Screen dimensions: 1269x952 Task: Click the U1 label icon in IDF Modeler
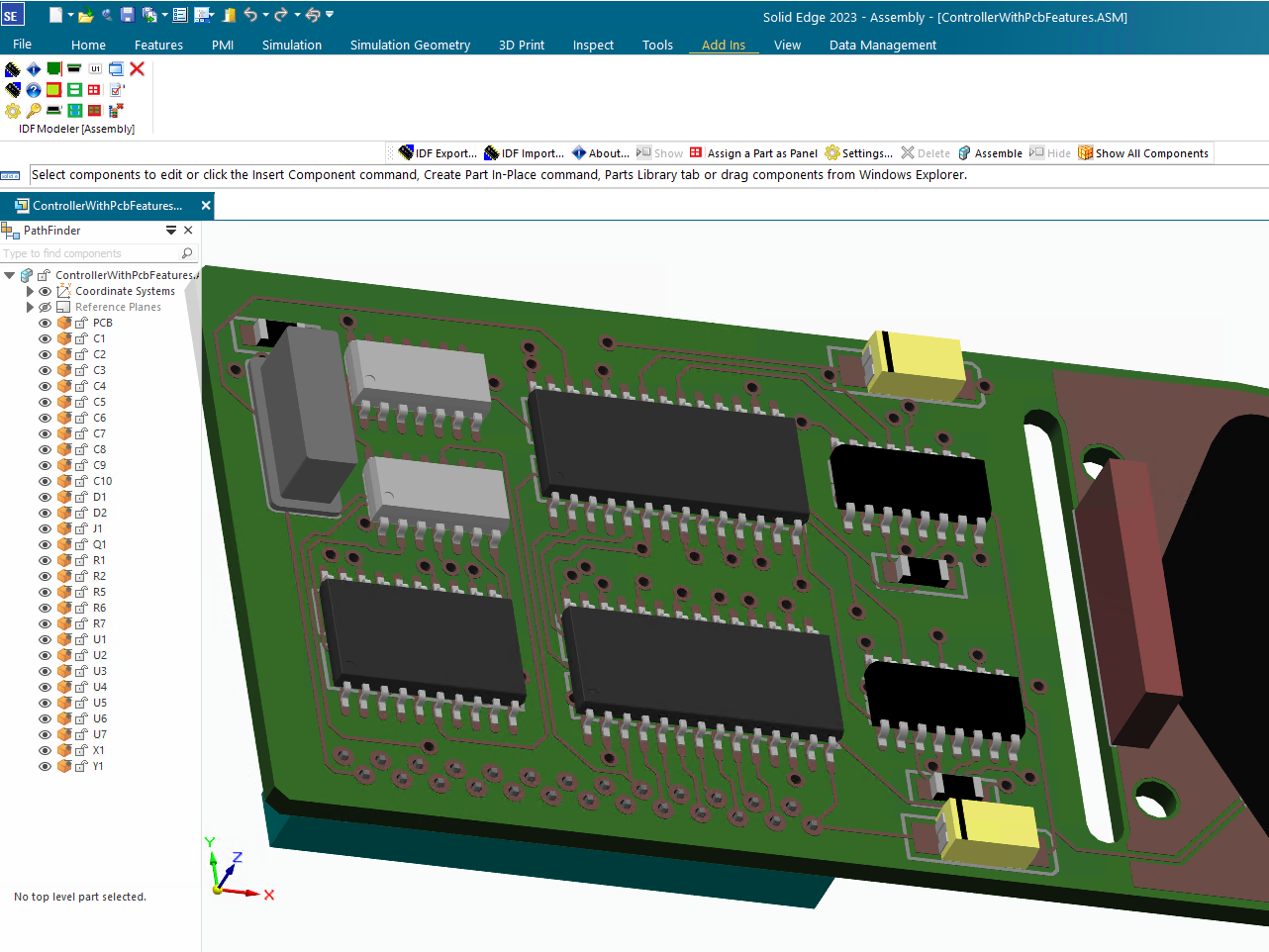(x=95, y=69)
